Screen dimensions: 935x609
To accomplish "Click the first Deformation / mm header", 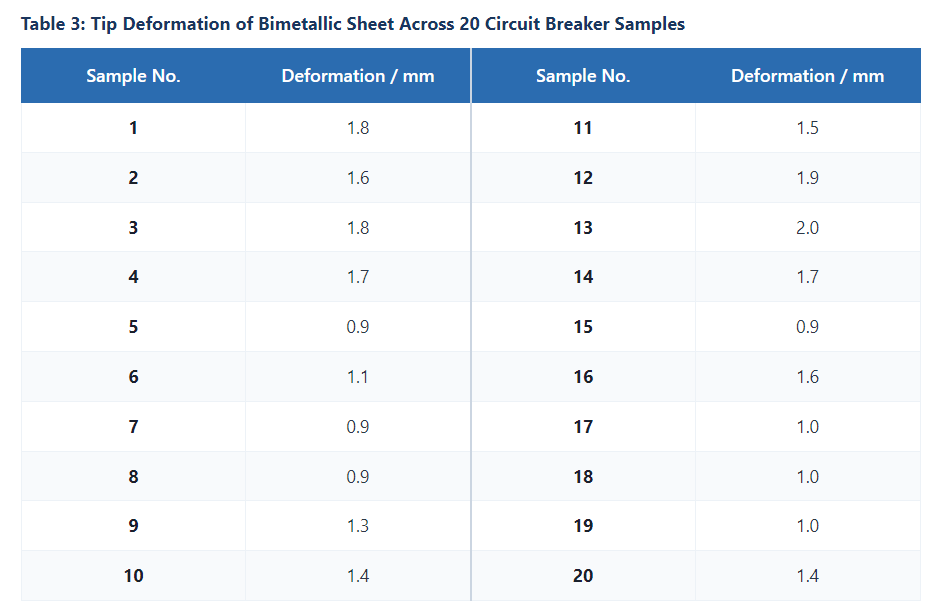I will tap(358, 76).
